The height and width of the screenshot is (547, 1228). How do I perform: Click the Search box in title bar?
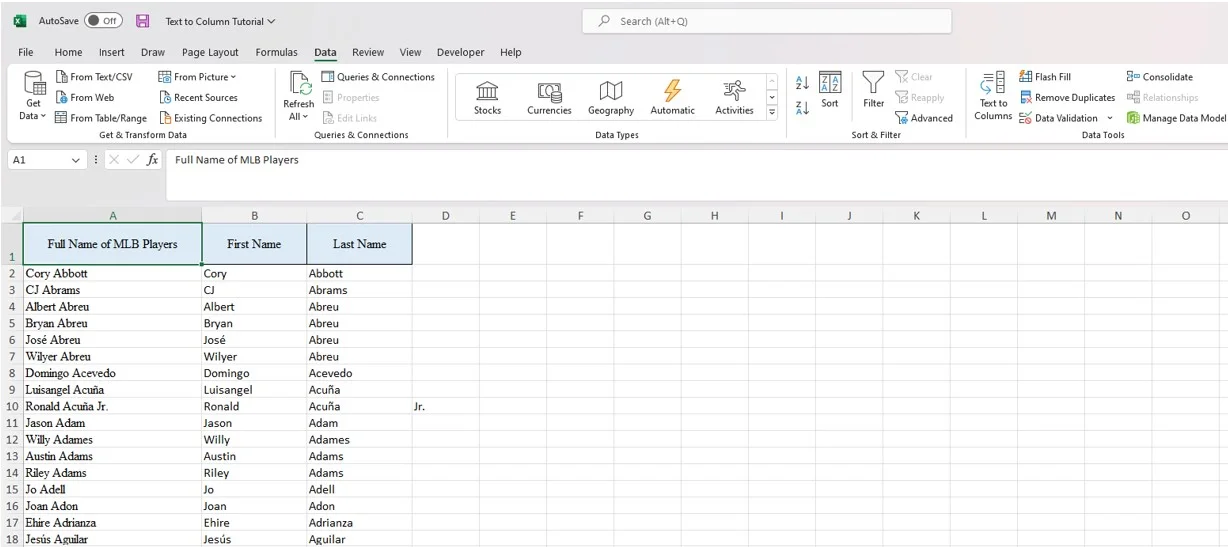point(767,21)
